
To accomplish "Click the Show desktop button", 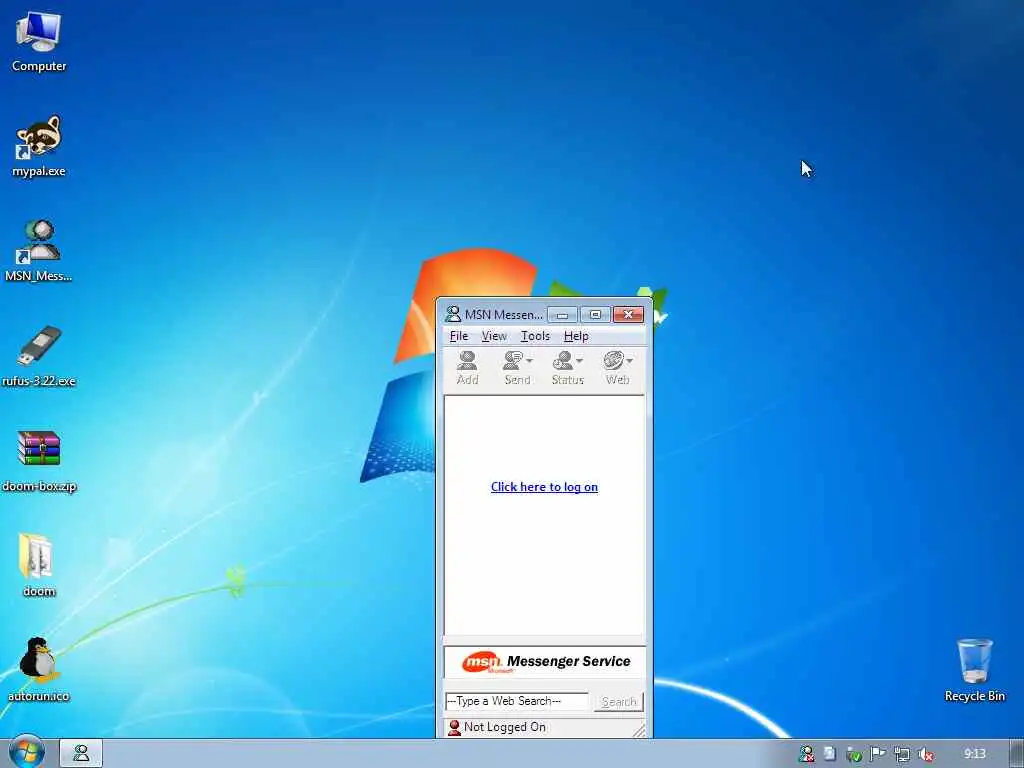I will (x=1016, y=754).
